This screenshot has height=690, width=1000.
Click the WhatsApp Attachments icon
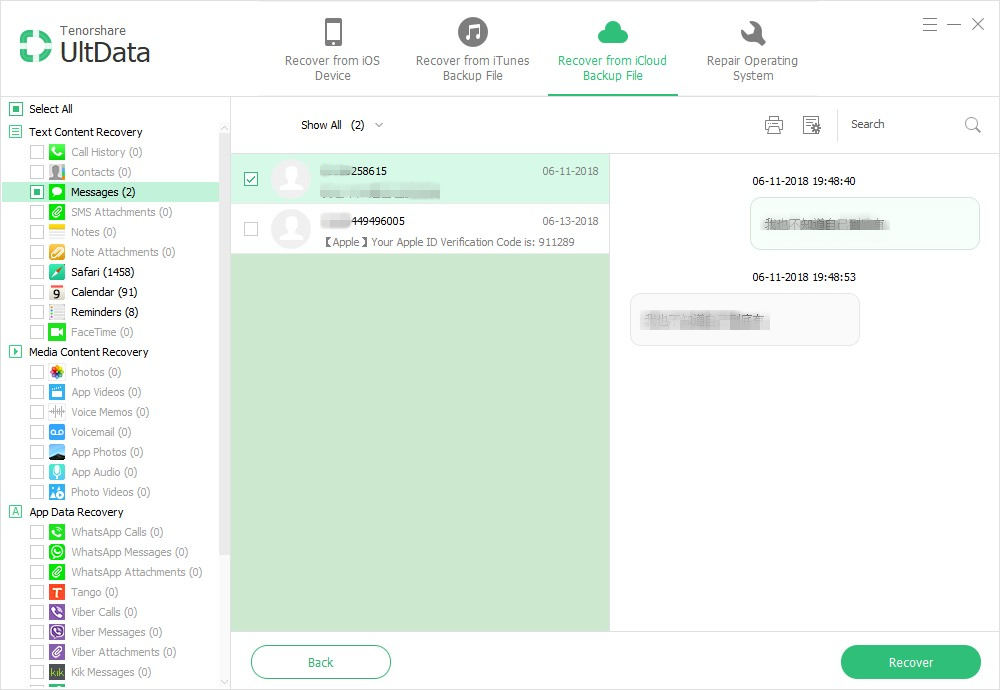point(57,572)
